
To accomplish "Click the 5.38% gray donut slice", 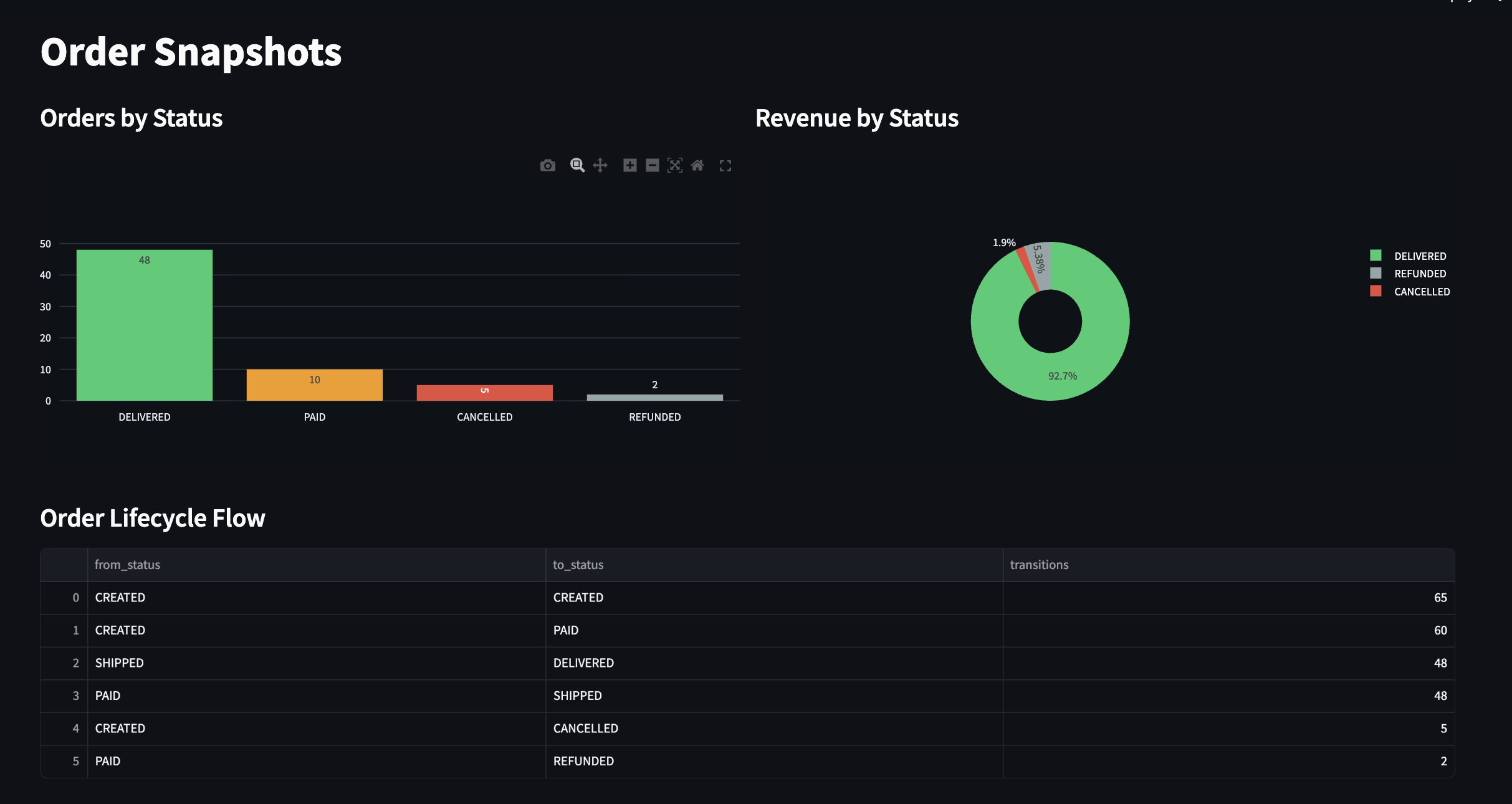I will [1040, 265].
